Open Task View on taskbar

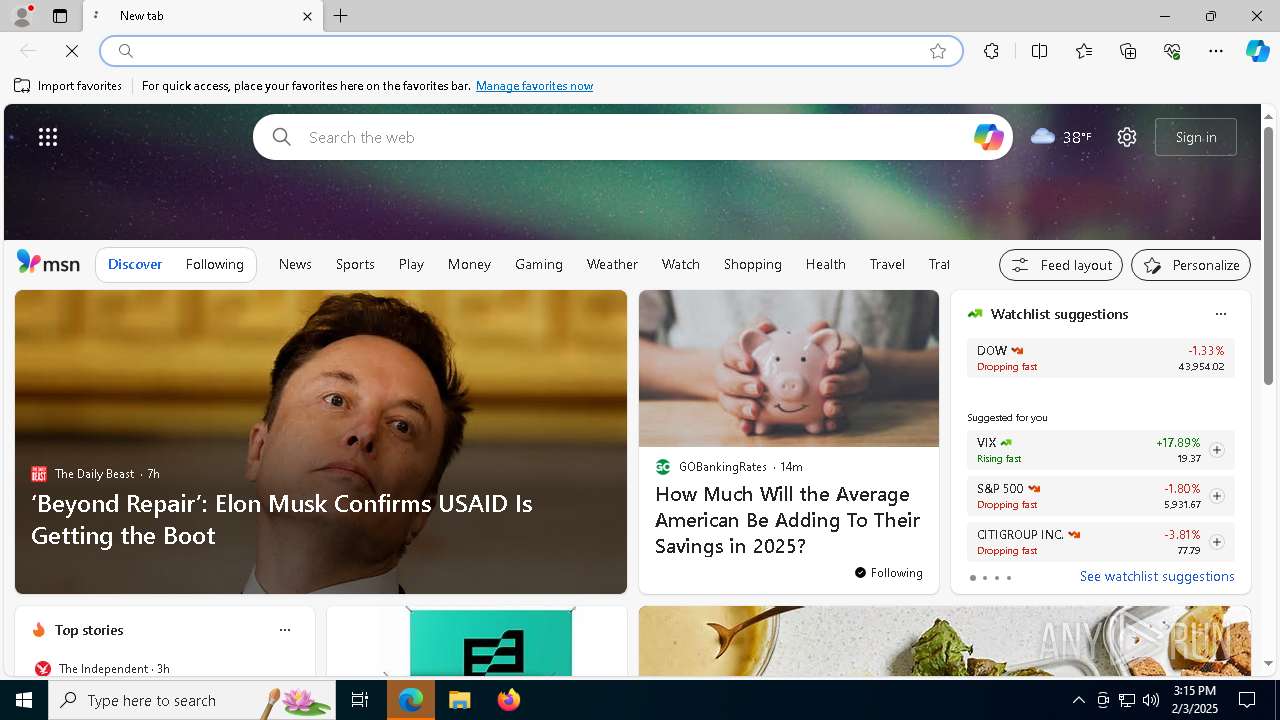[x=360, y=700]
